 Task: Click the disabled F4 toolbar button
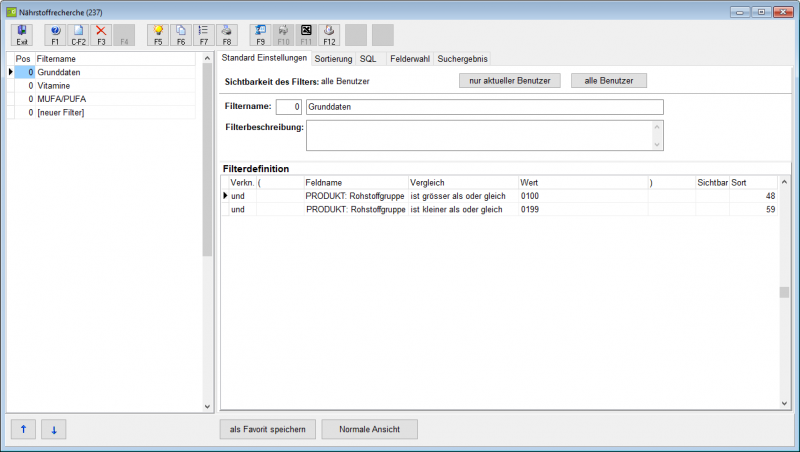coord(124,35)
